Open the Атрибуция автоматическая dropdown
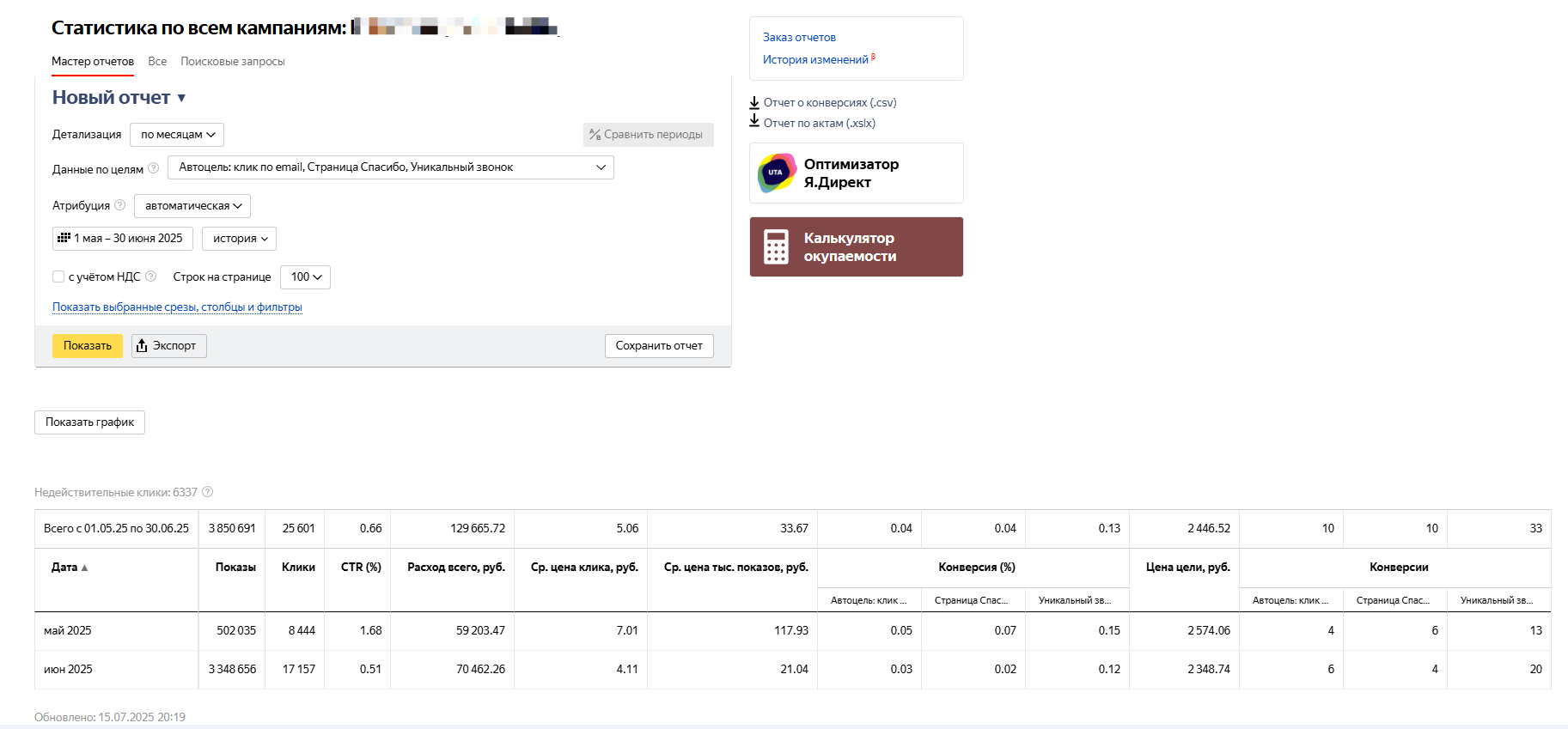This screenshot has width=1568, height=729. coord(192,206)
